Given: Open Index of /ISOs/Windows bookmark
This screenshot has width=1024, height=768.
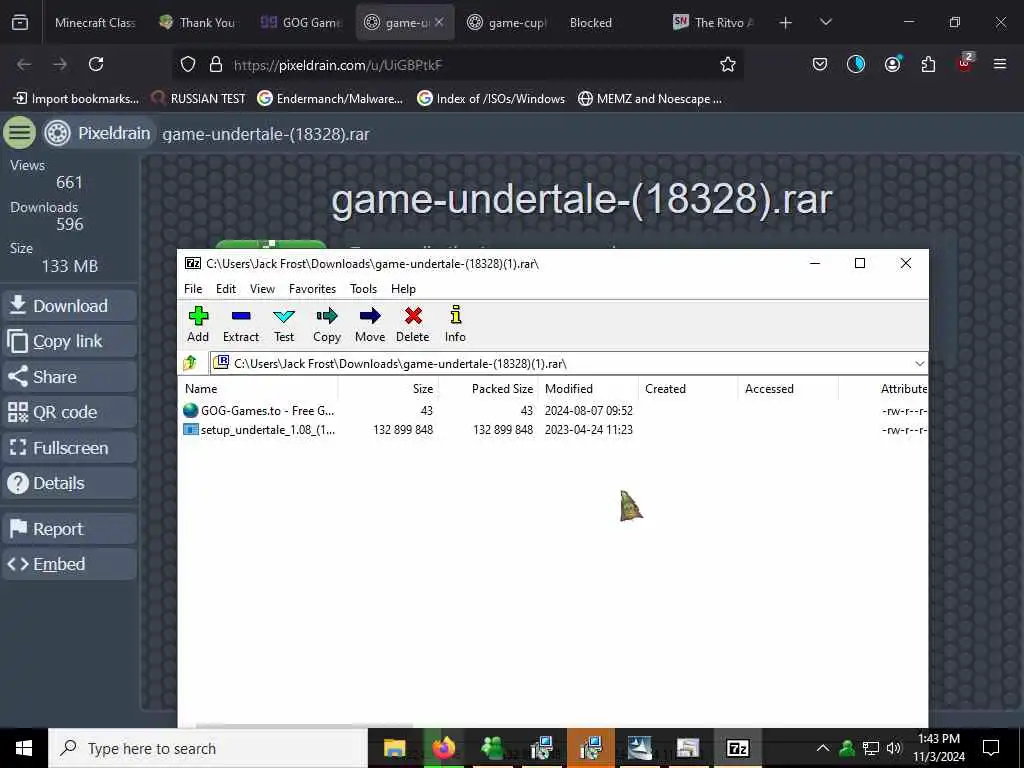Looking at the screenshot, I should (491, 99).
